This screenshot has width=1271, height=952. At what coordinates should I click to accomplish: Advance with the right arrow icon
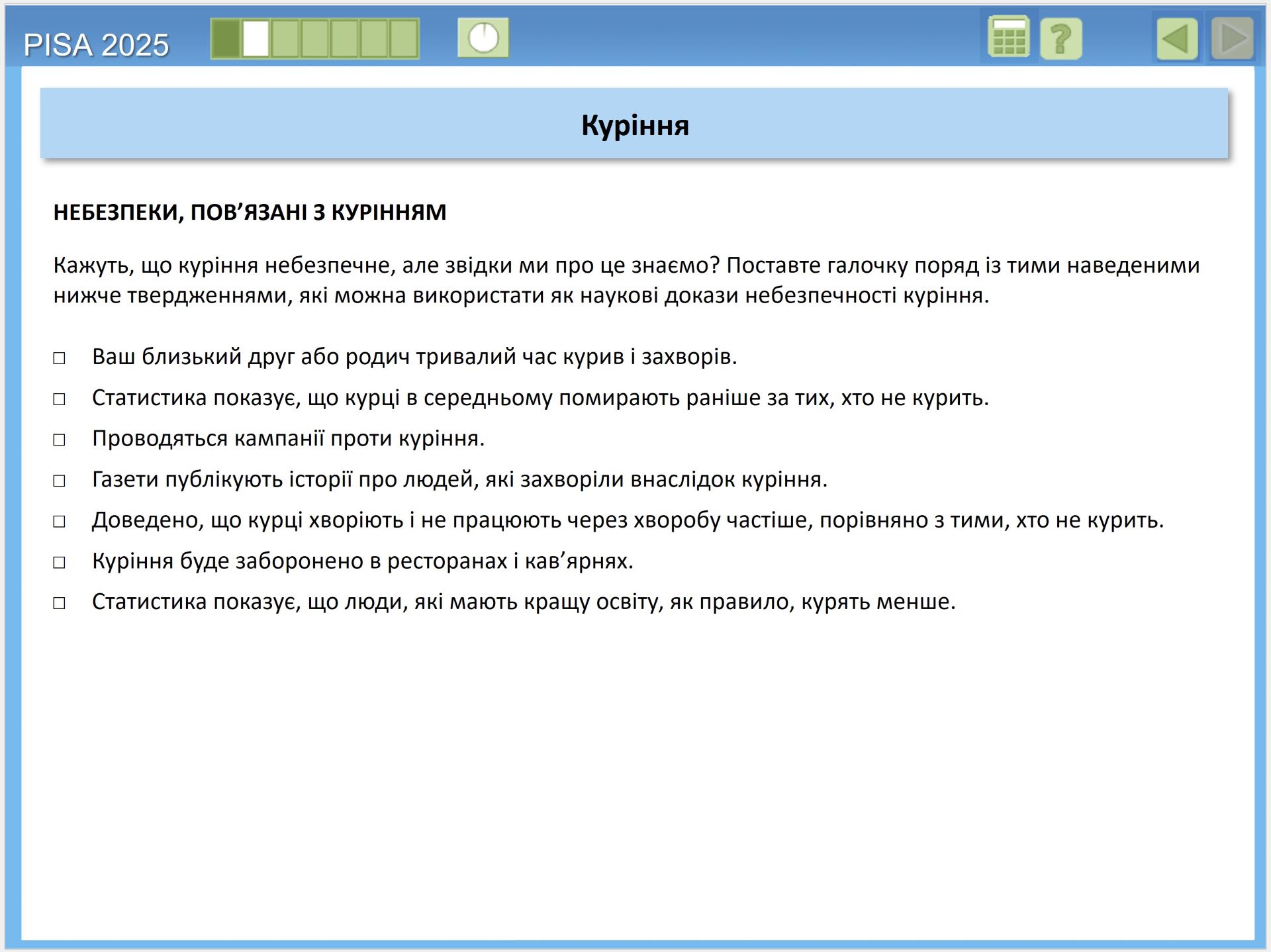tap(1232, 39)
